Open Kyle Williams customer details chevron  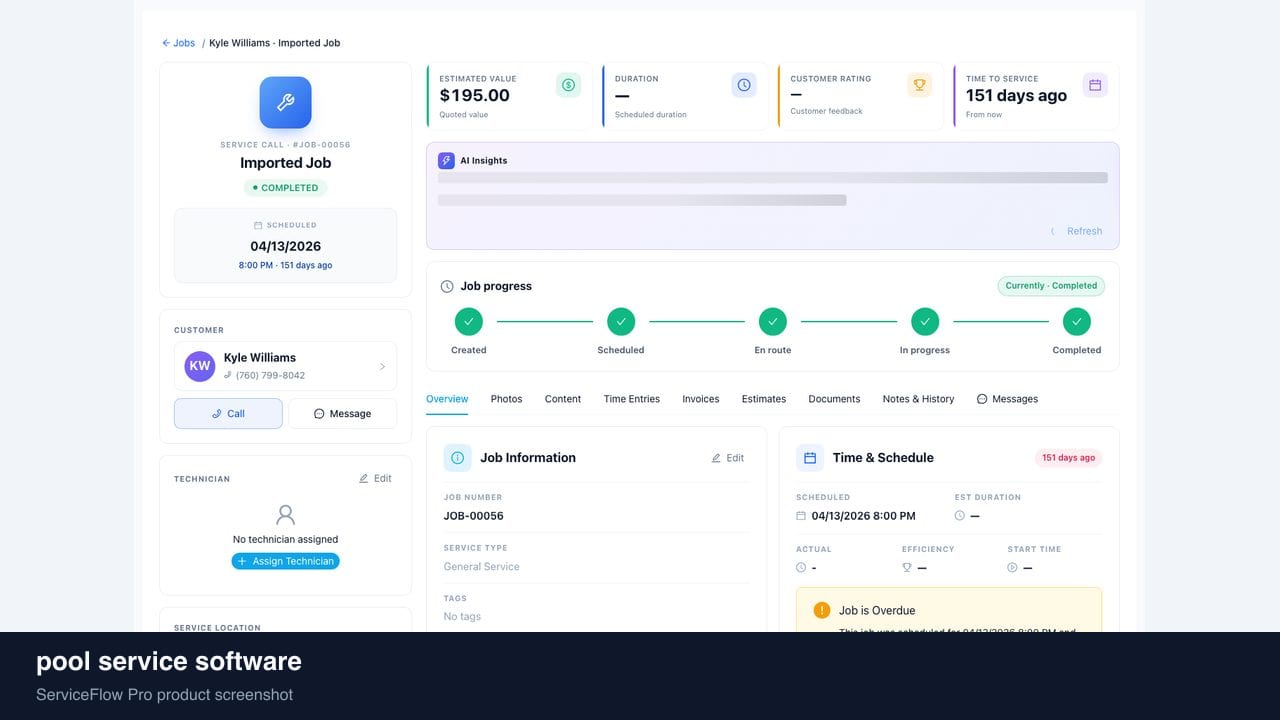tap(382, 367)
